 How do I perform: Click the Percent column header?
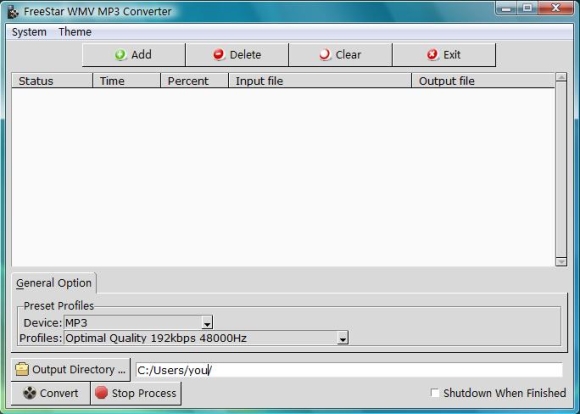(195, 81)
